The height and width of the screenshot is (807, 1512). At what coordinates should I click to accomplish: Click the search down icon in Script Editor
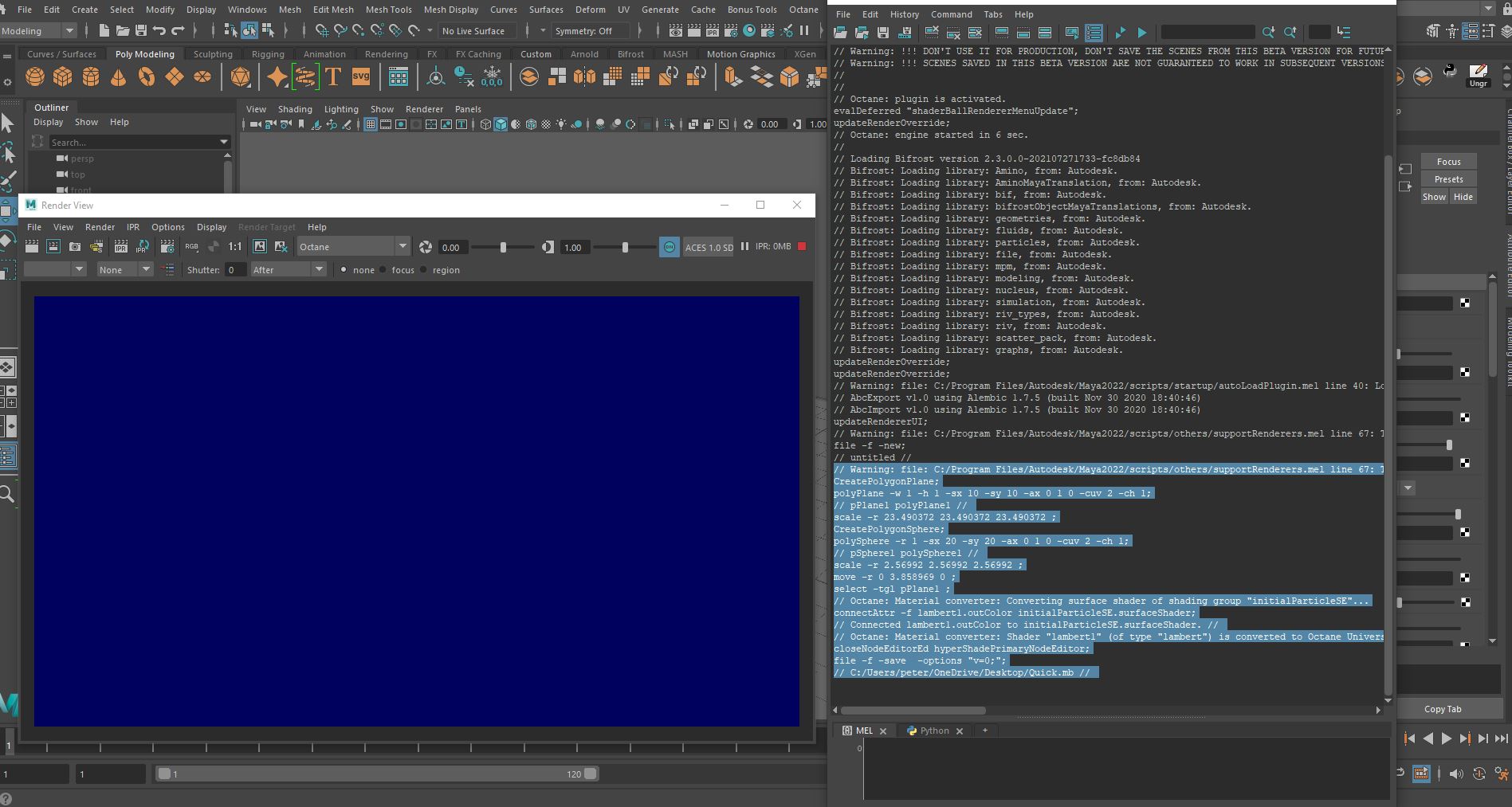pyautogui.click(x=1268, y=33)
